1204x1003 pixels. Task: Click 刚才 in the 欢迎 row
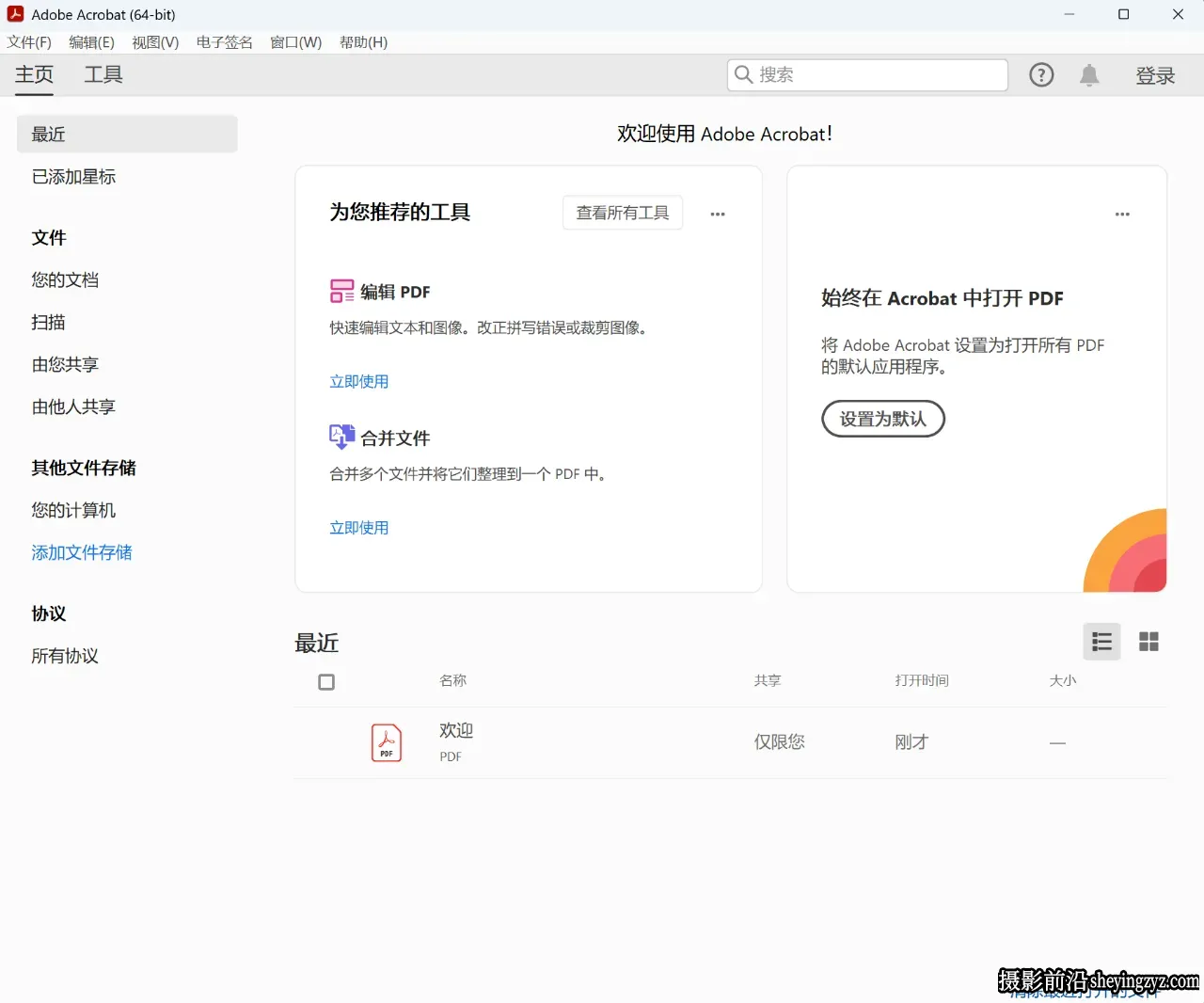(x=911, y=741)
